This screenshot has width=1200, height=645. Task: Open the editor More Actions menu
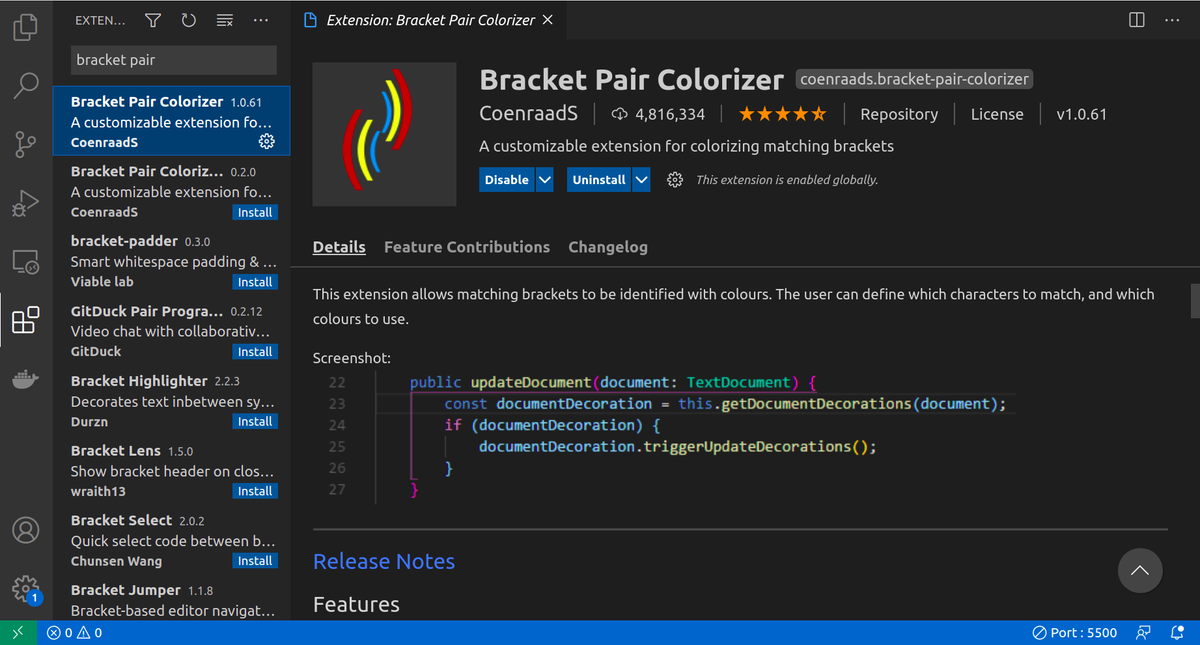tap(1172, 19)
